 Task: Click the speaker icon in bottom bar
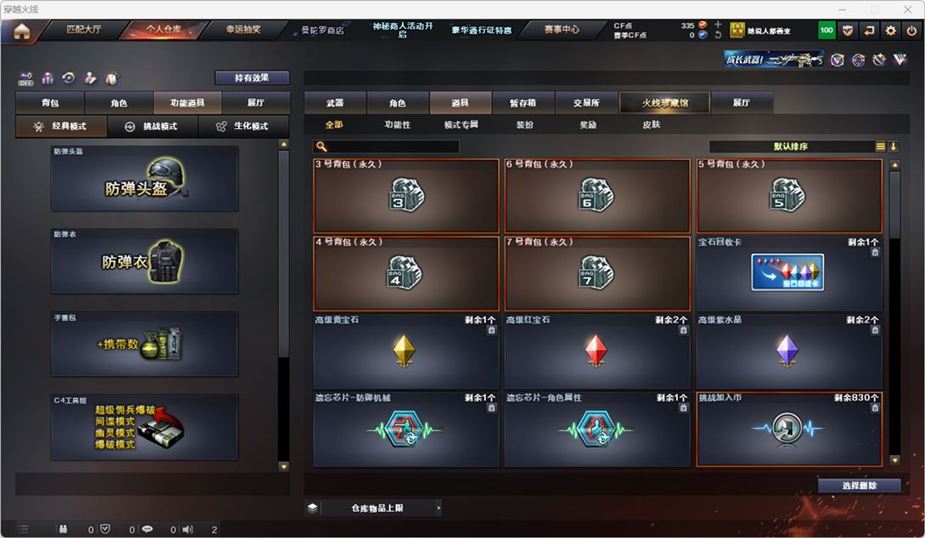pyautogui.click(x=188, y=529)
